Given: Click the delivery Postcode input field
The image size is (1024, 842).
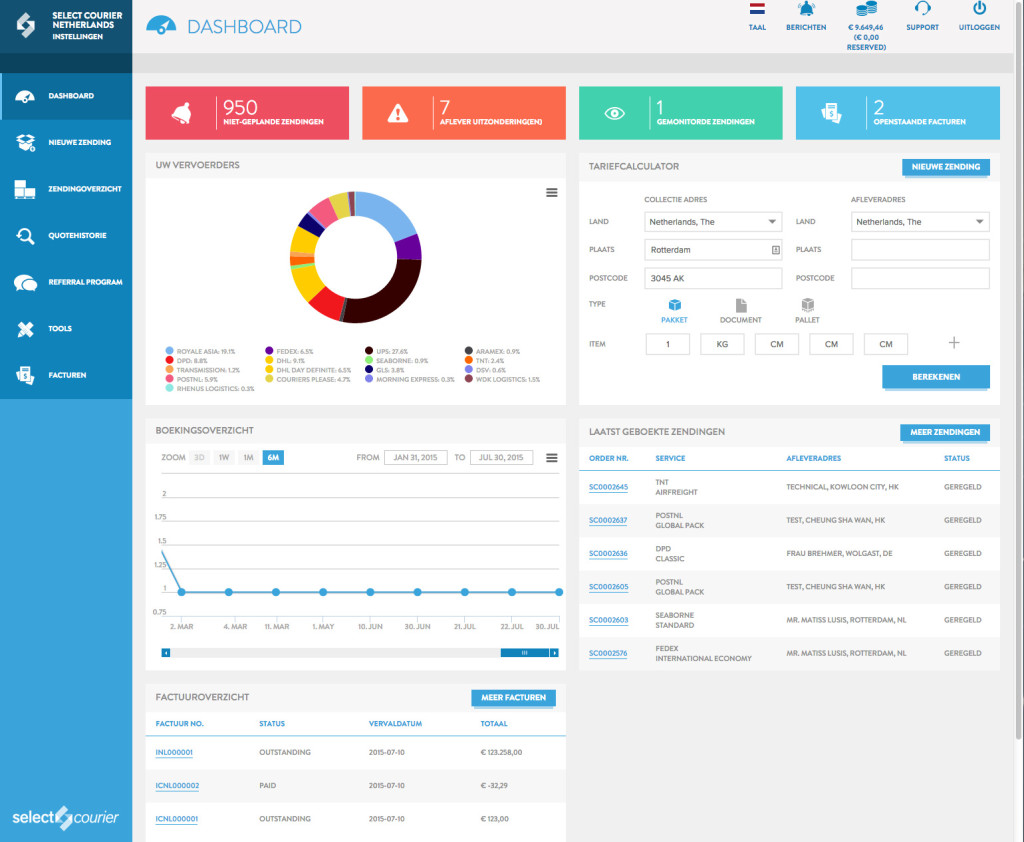Looking at the screenshot, I should tap(920, 278).
